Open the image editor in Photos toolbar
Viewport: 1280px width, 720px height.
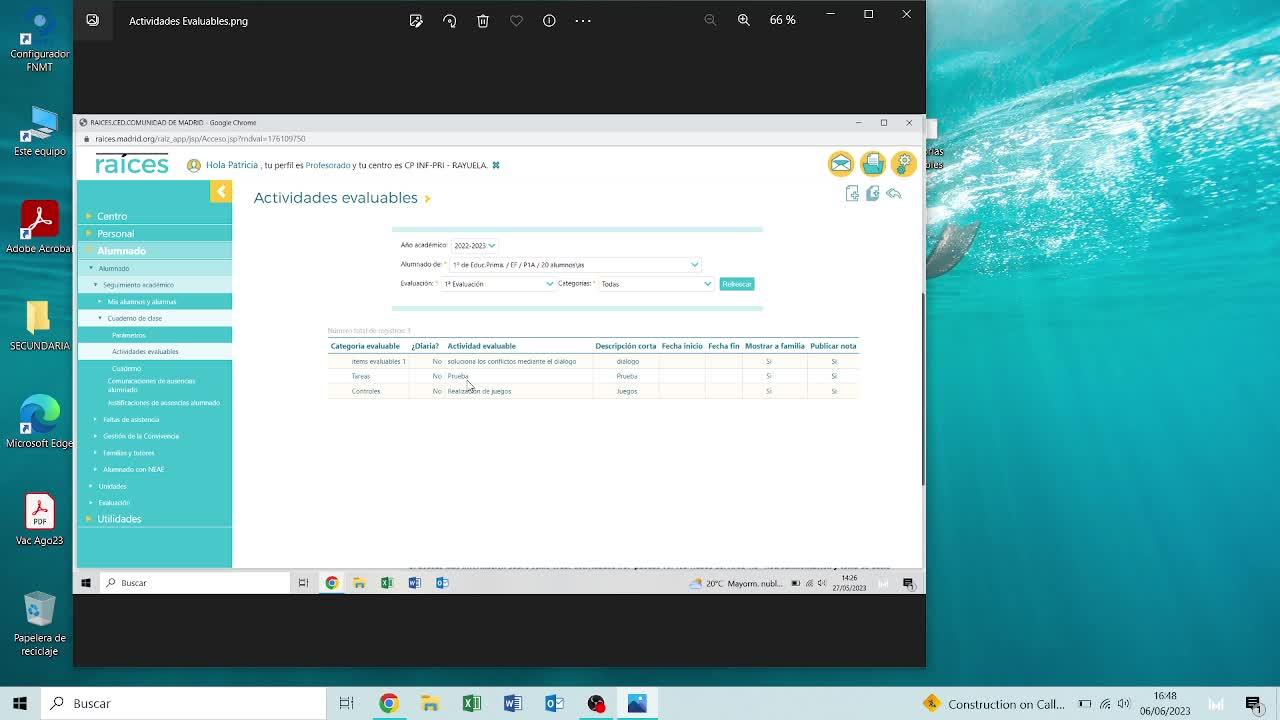[x=416, y=20]
